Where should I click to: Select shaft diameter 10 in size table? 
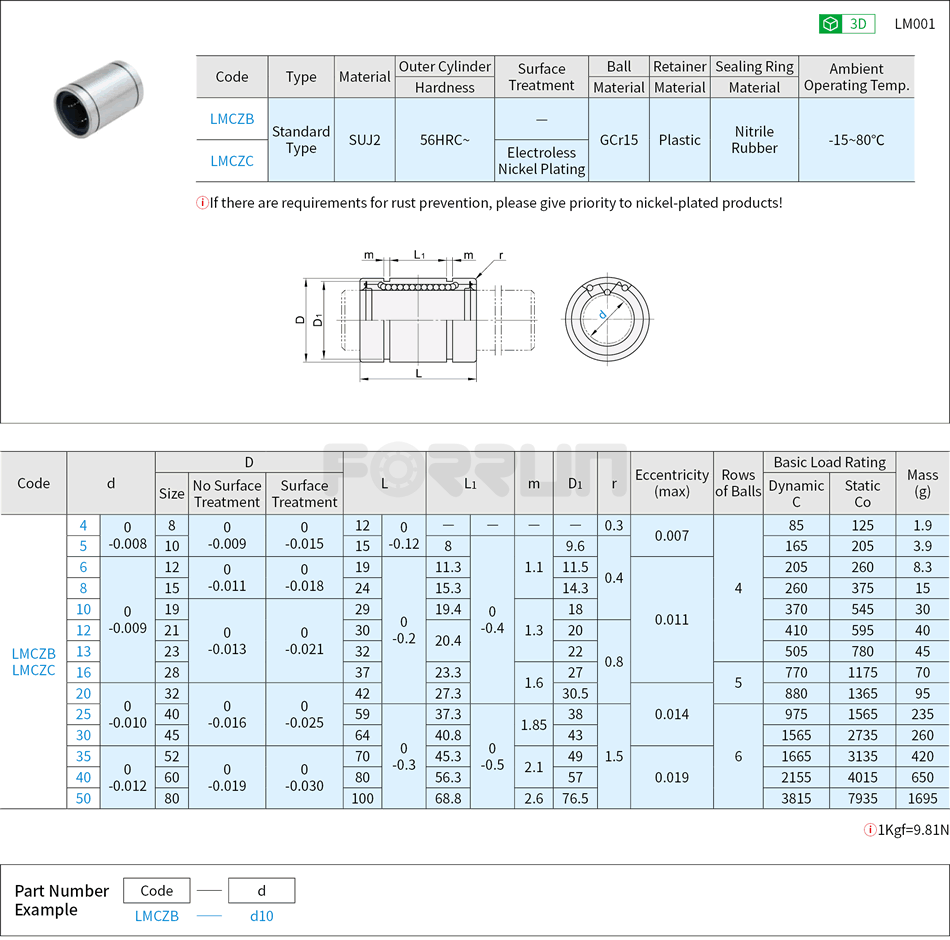click(83, 609)
